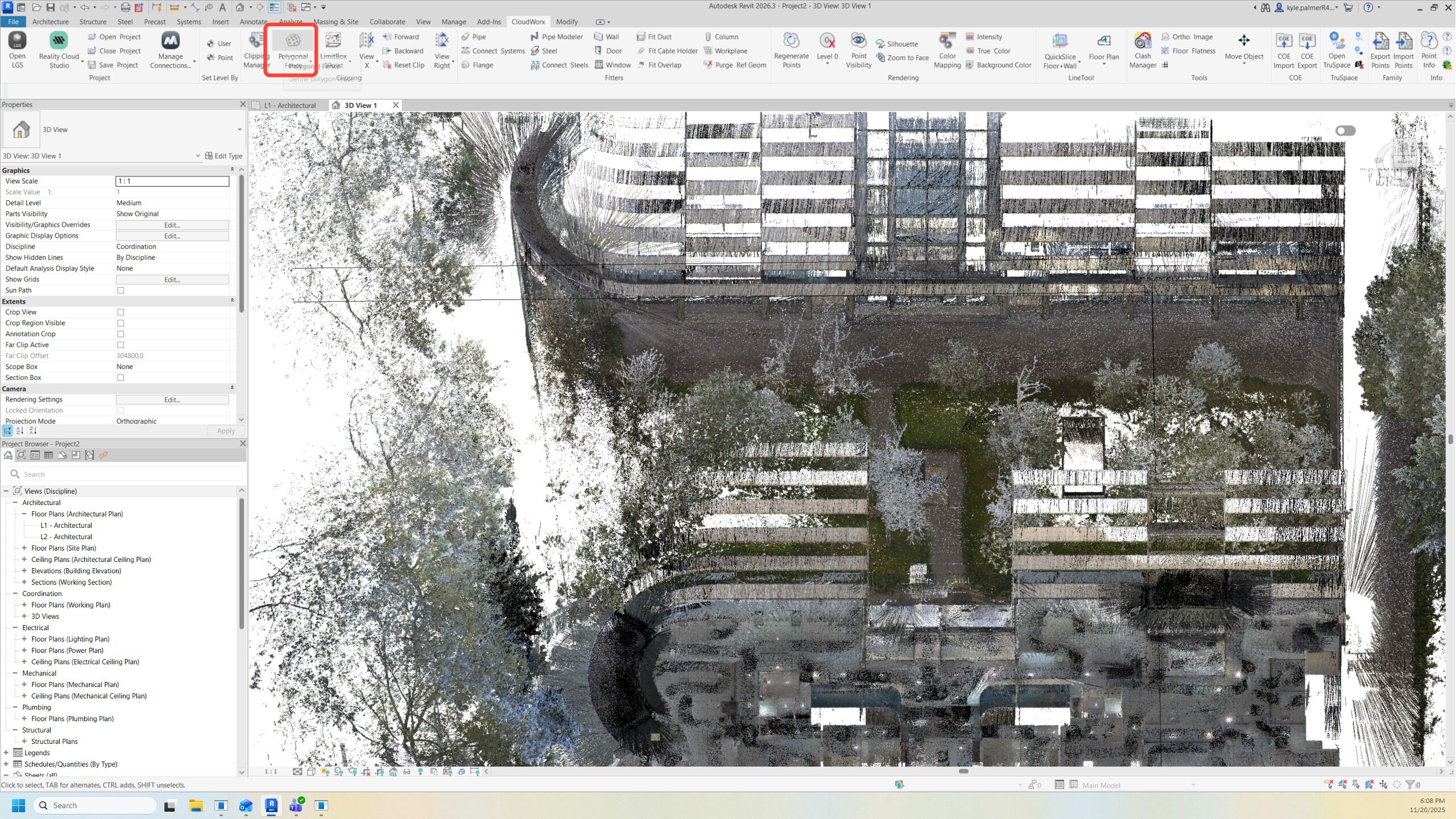Open the 3D View type selector dropdown
The height and width of the screenshot is (819, 1456).
[x=239, y=130]
